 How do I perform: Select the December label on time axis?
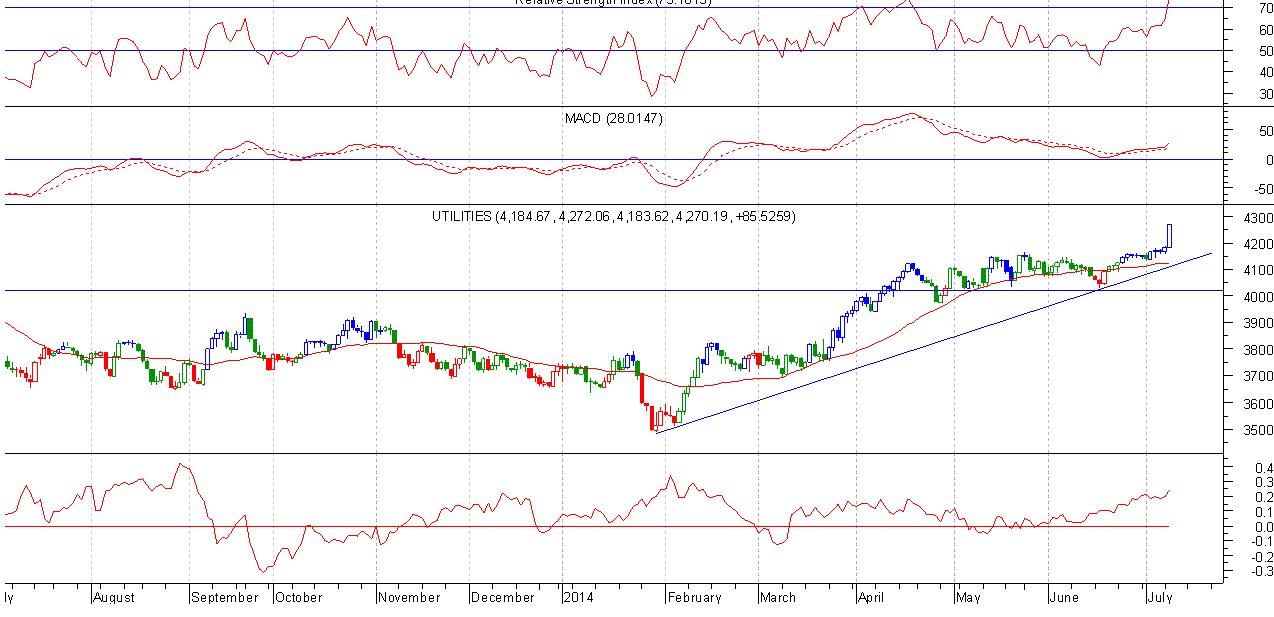[x=503, y=597]
